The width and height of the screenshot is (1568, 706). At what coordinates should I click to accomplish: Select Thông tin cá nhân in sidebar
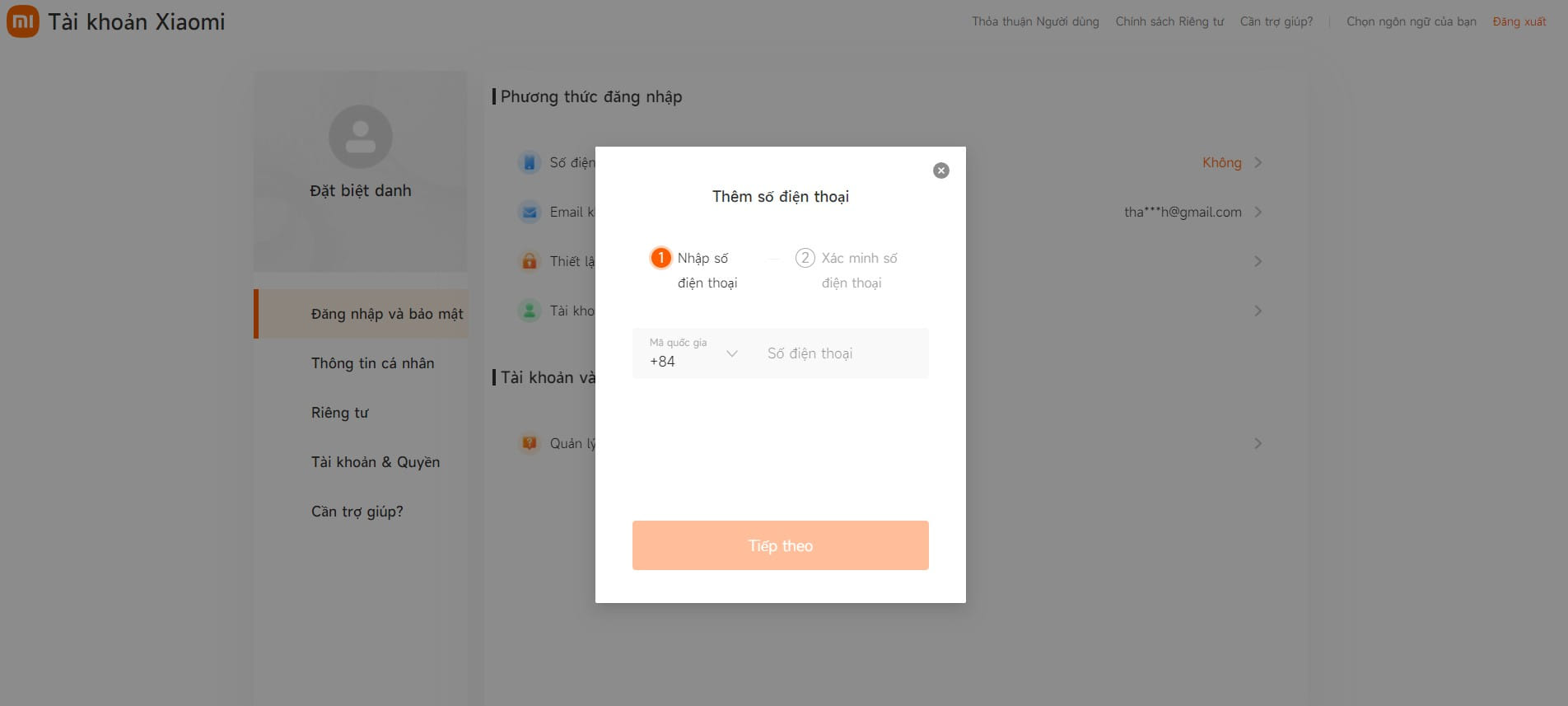[x=372, y=363]
